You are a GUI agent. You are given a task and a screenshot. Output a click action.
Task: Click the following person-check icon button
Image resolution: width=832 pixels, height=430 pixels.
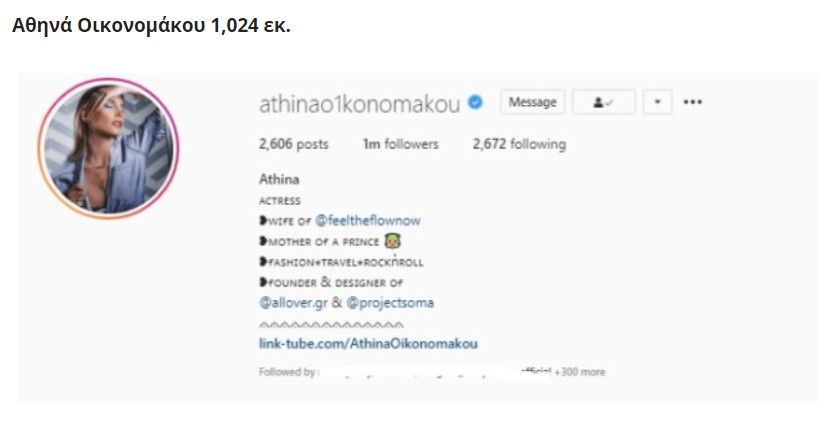pyautogui.click(x=603, y=102)
